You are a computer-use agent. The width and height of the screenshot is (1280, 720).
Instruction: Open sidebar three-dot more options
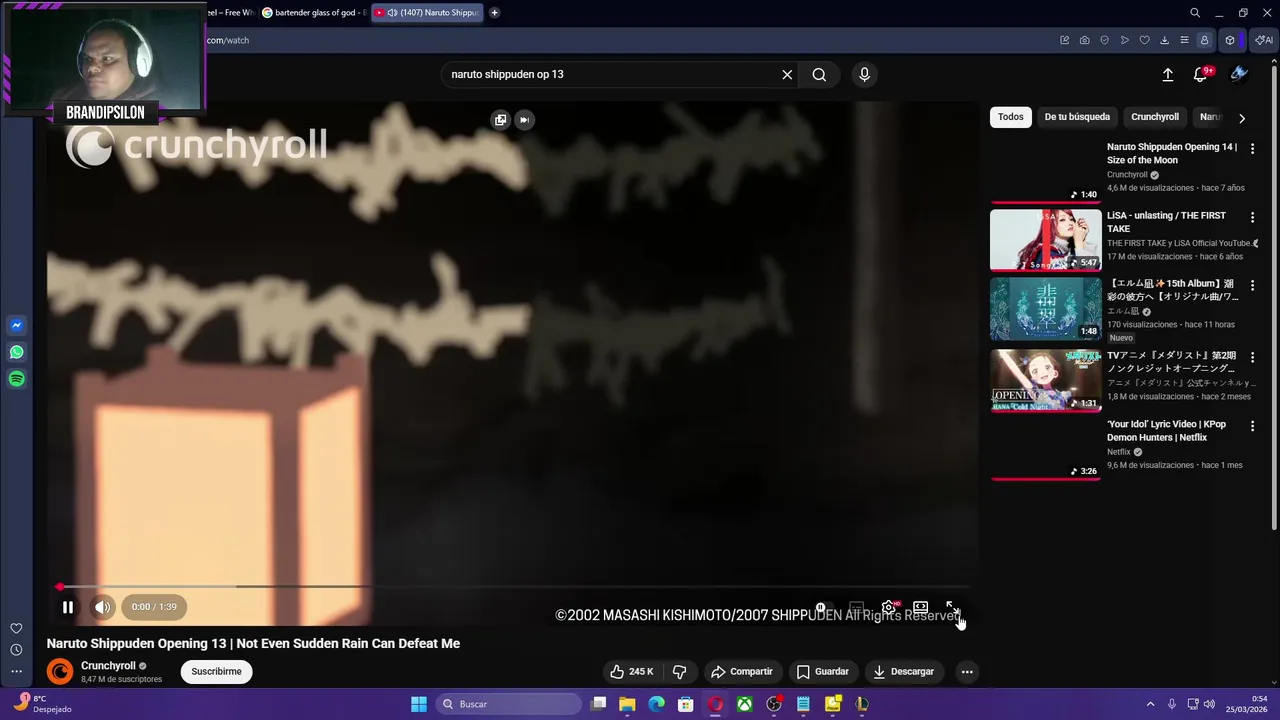[16, 672]
